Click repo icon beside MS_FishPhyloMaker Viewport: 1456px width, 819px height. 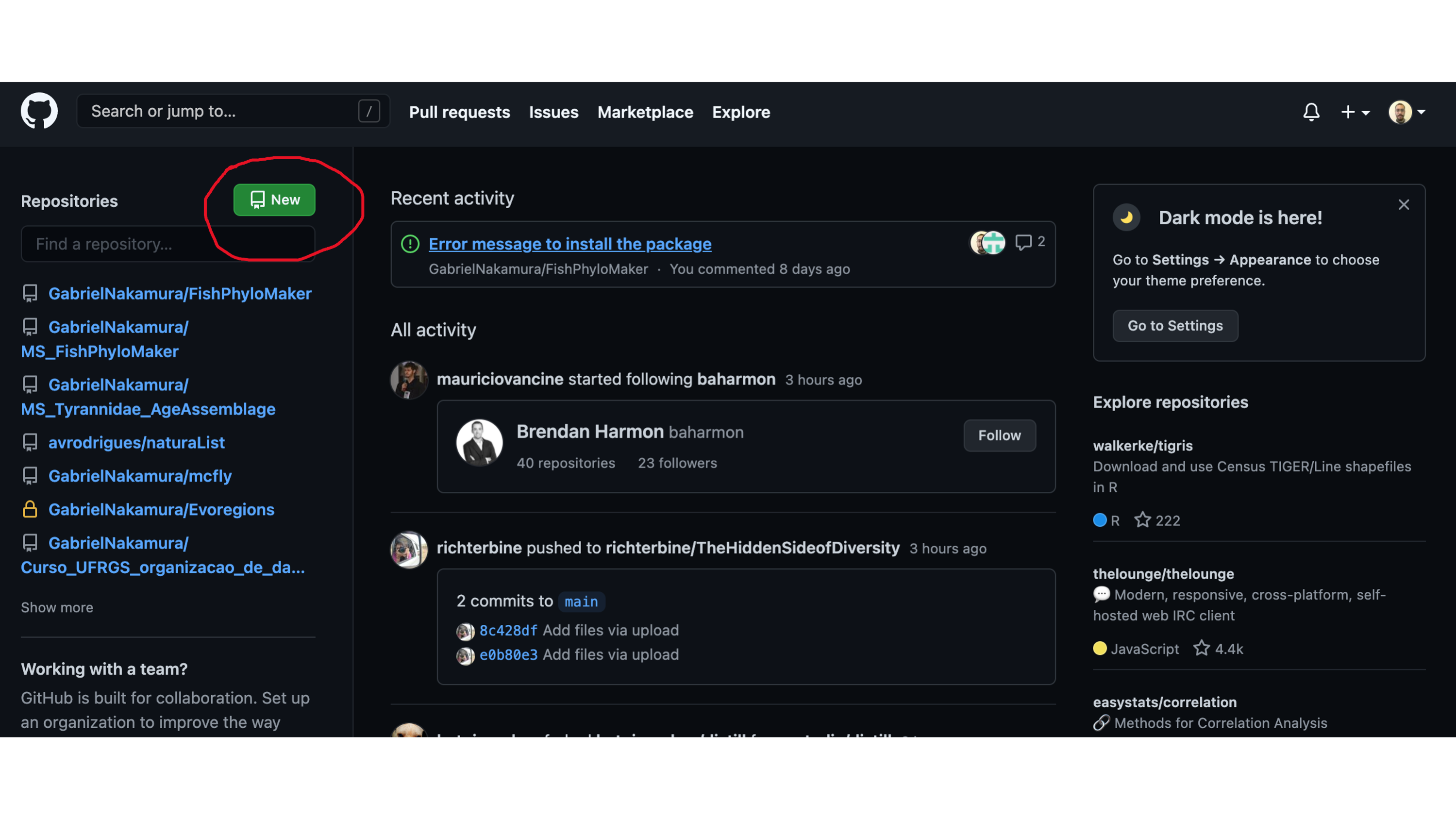[x=30, y=327]
